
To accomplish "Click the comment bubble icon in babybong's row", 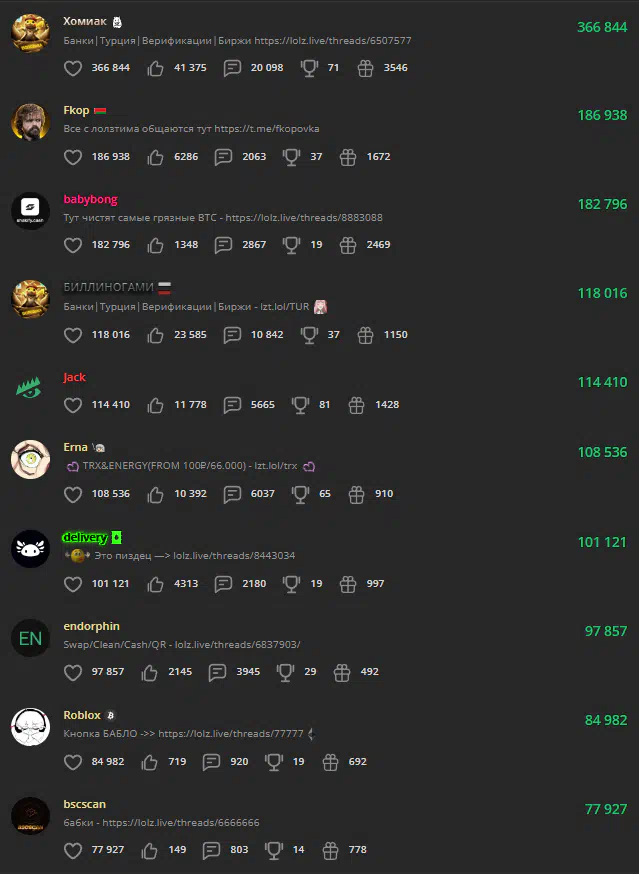I will pyautogui.click(x=223, y=245).
